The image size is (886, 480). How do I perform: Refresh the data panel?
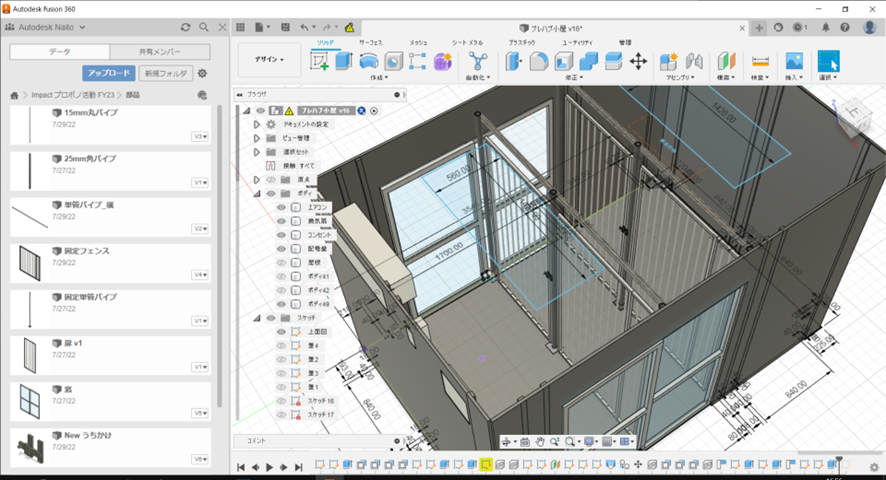pos(185,27)
